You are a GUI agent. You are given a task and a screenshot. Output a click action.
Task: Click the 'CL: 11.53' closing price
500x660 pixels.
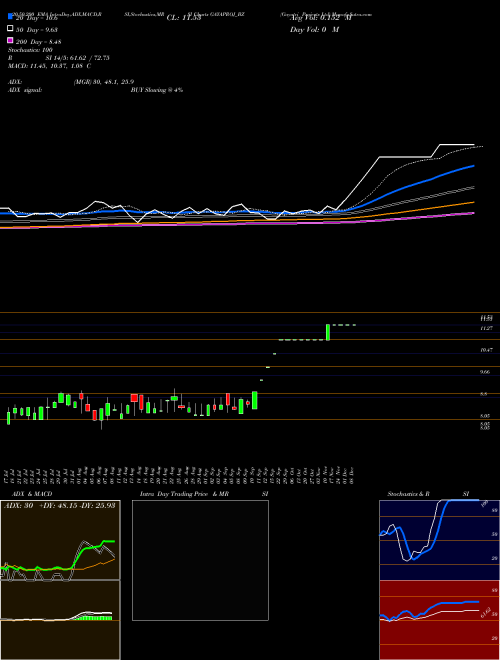(x=186, y=18)
